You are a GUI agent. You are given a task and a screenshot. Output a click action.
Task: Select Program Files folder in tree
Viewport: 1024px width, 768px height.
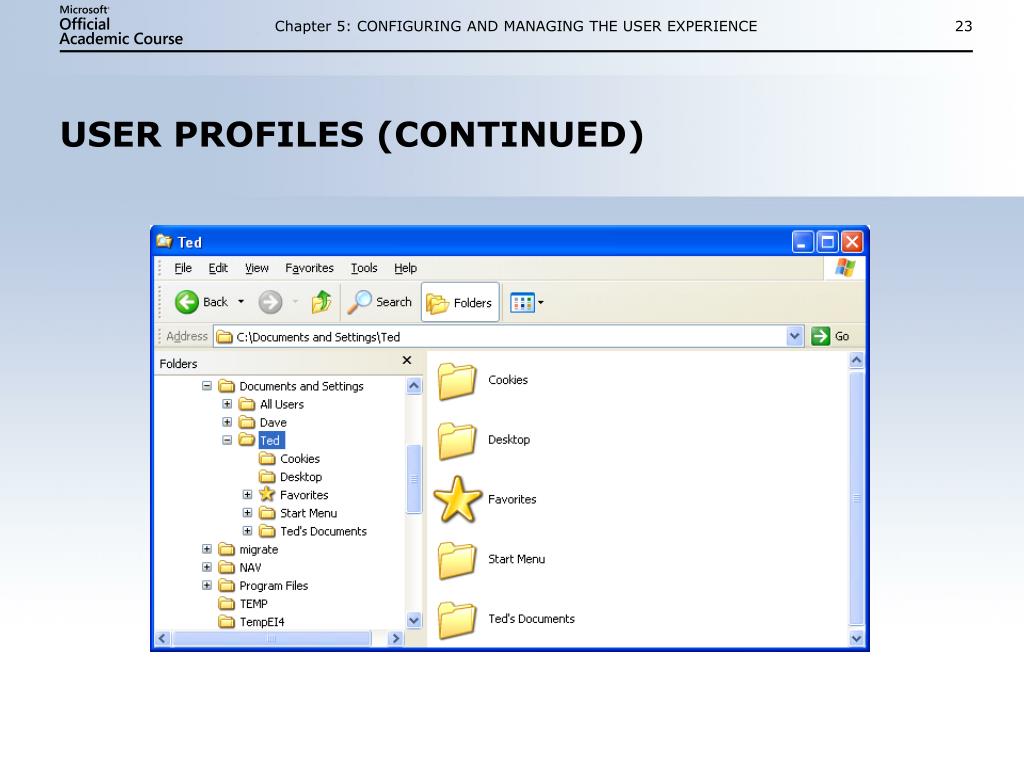point(263,586)
